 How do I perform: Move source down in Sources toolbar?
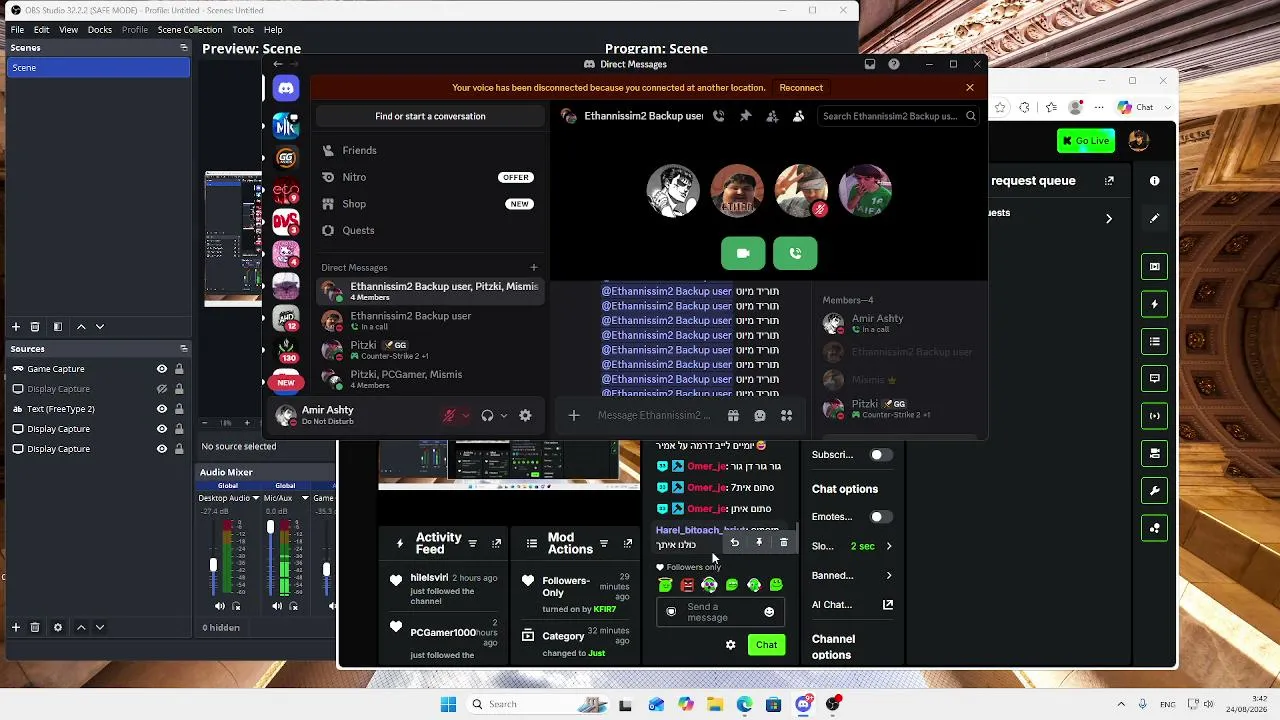click(99, 627)
